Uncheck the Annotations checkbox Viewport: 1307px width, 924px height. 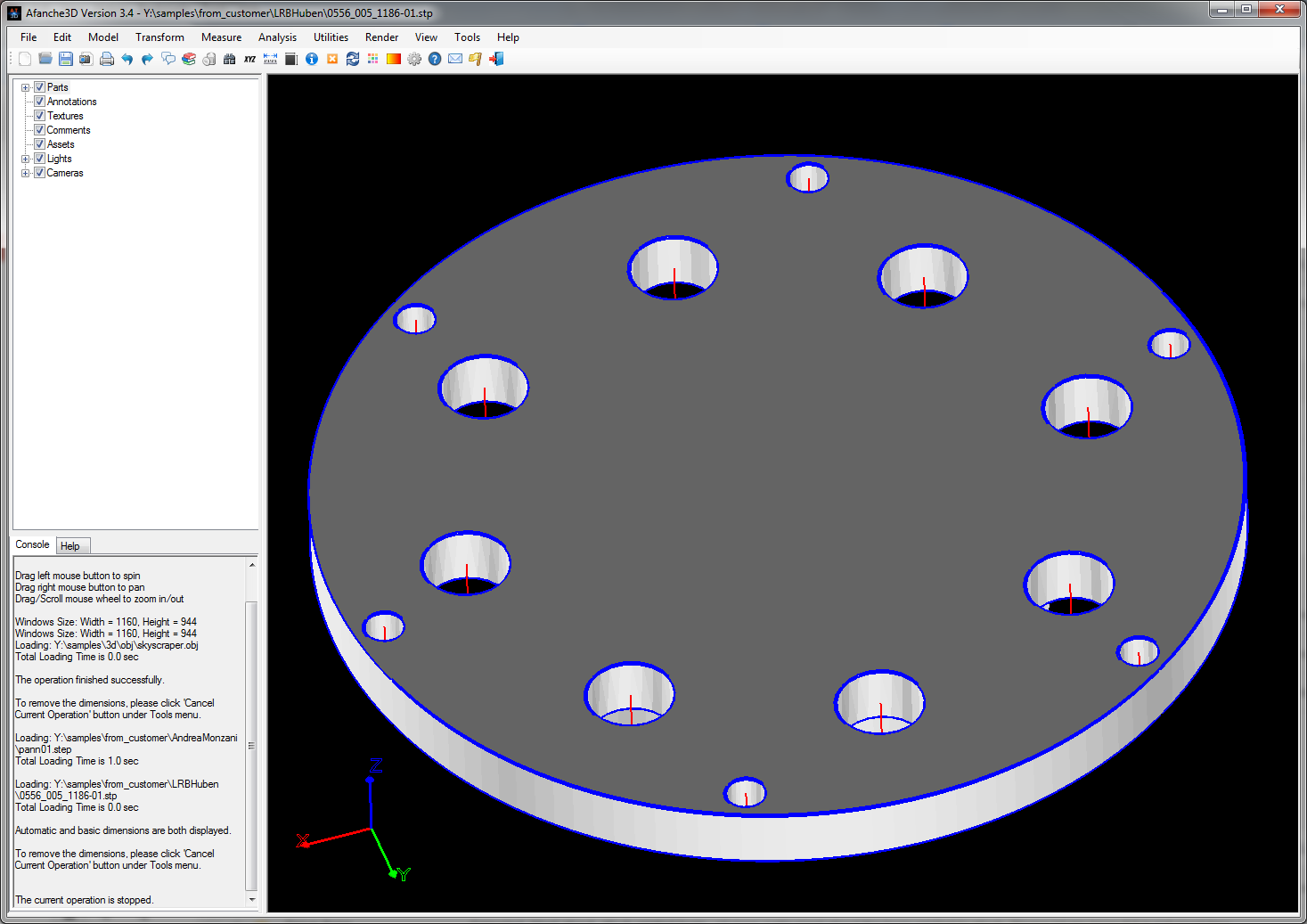click(39, 102)
